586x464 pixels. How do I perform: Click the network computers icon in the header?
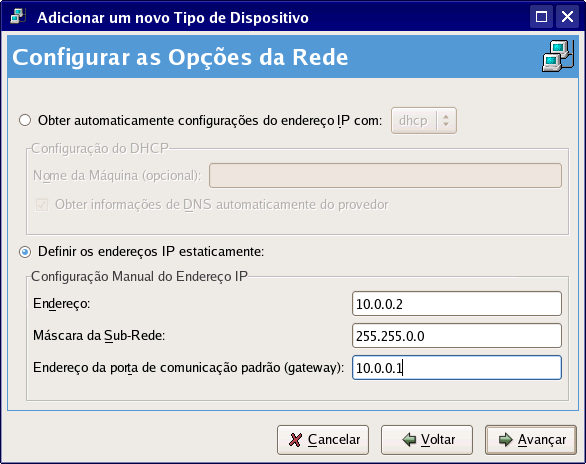point(558,56)
